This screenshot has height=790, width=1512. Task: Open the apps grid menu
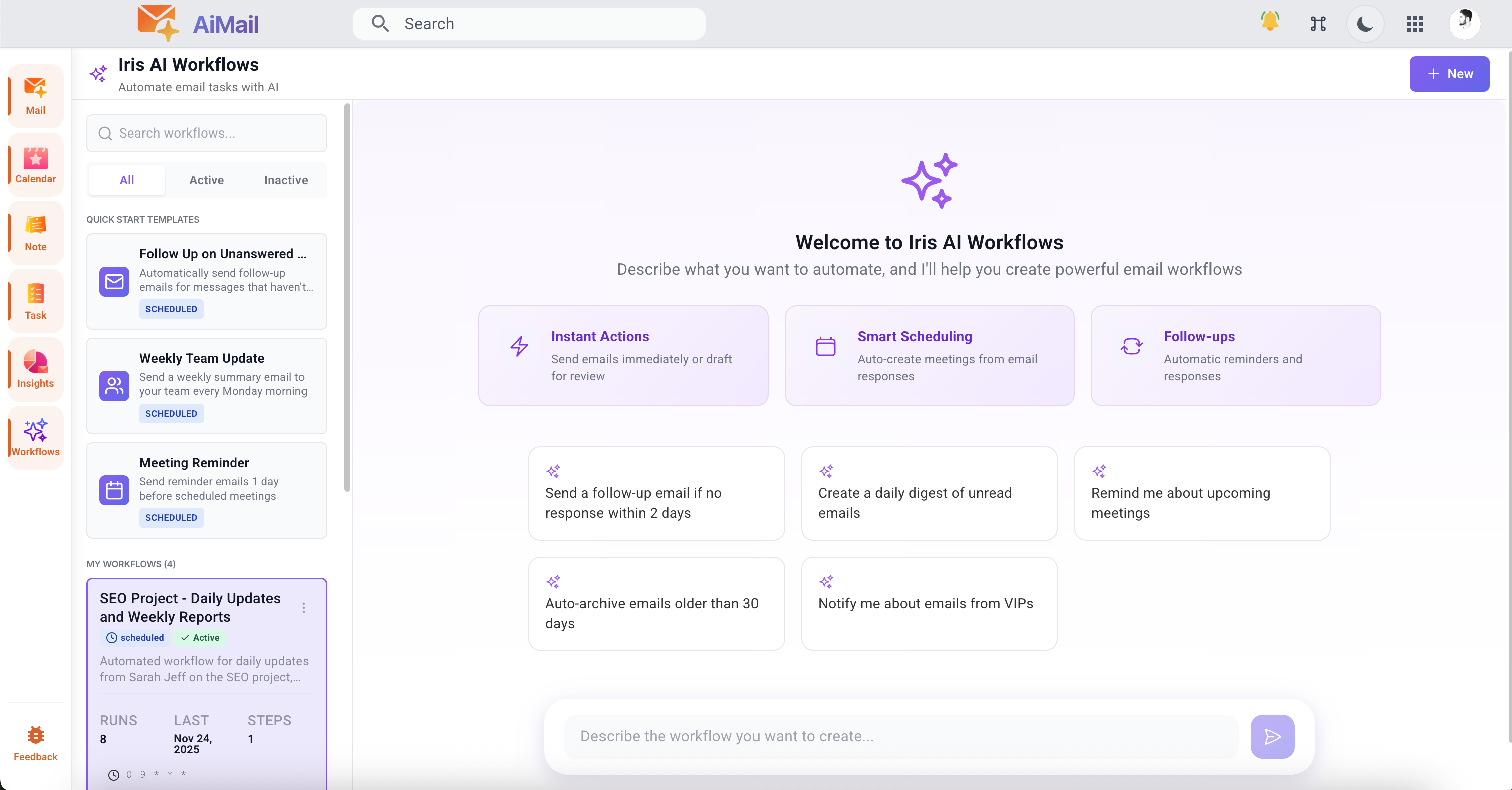[x=1415, y=24]
